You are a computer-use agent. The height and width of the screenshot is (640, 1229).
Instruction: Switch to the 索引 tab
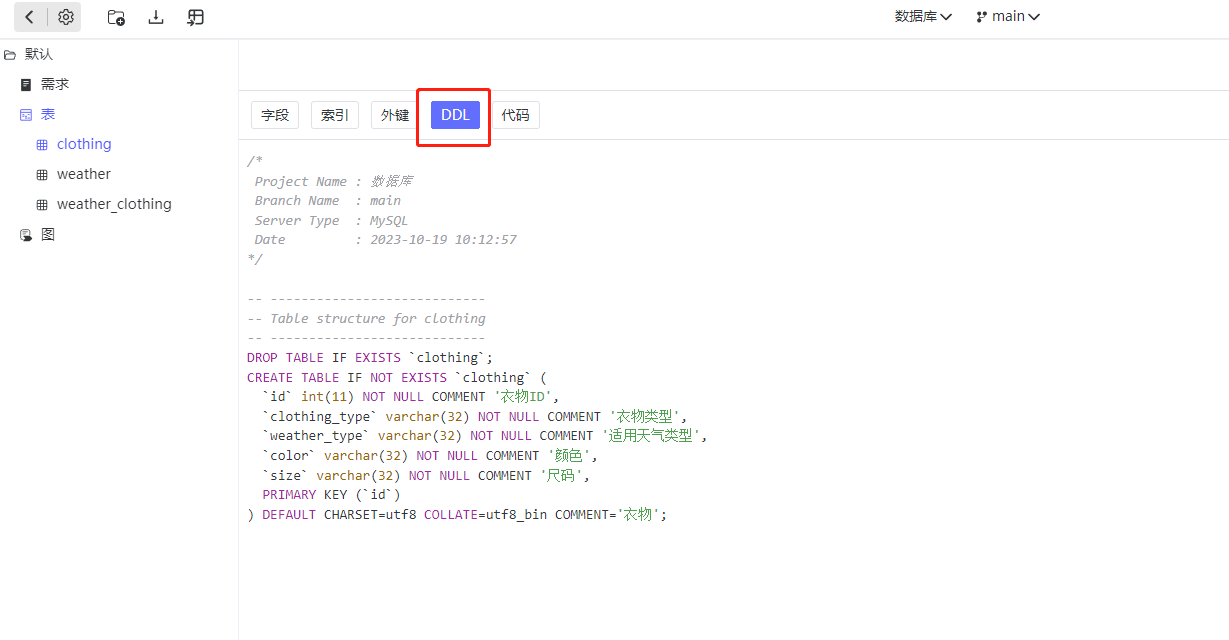pos(334,114)
